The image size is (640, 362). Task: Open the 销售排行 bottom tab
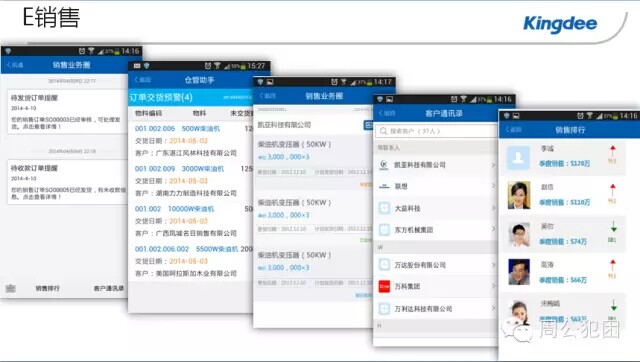47,288
